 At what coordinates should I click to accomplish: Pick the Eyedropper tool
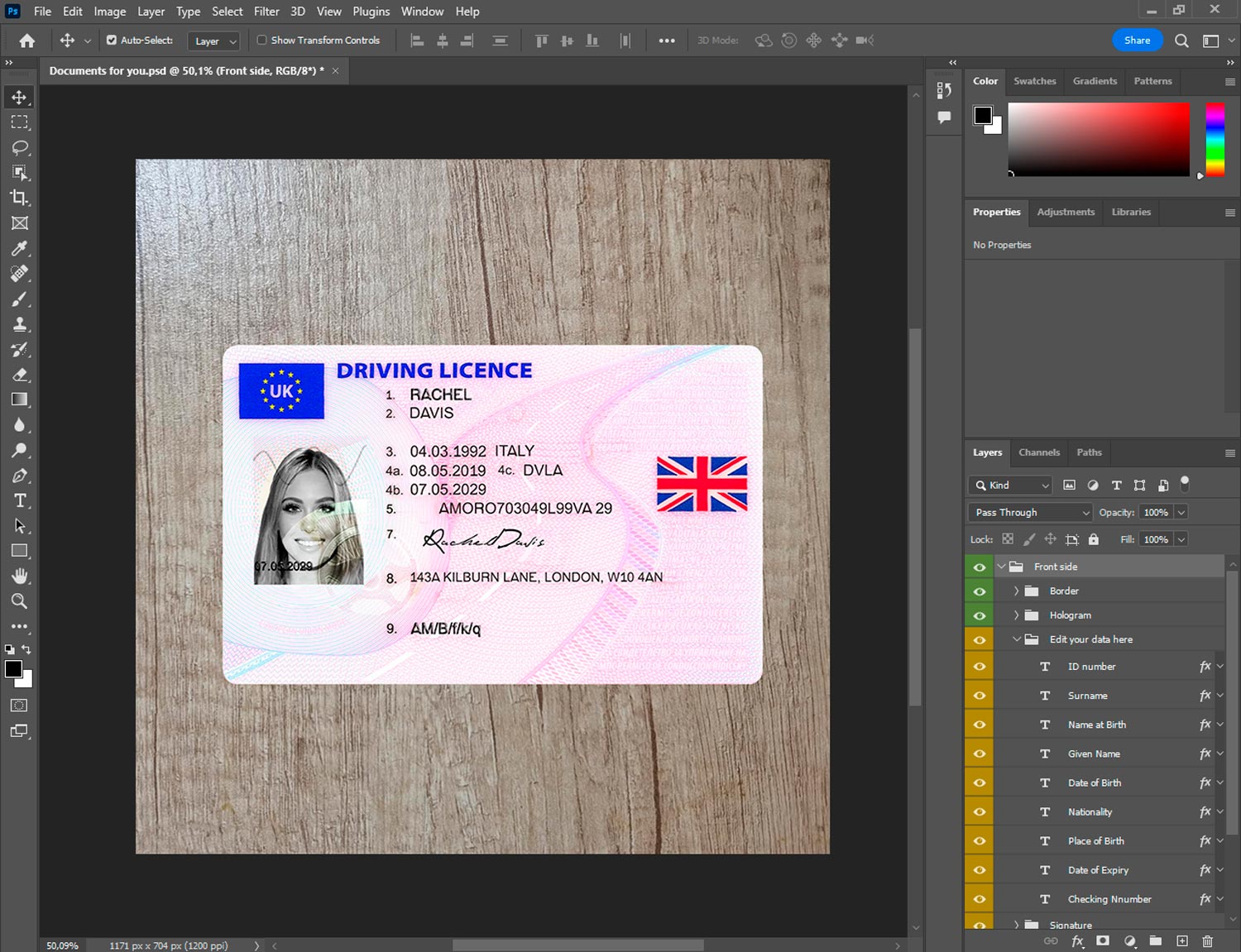point(20,248)
